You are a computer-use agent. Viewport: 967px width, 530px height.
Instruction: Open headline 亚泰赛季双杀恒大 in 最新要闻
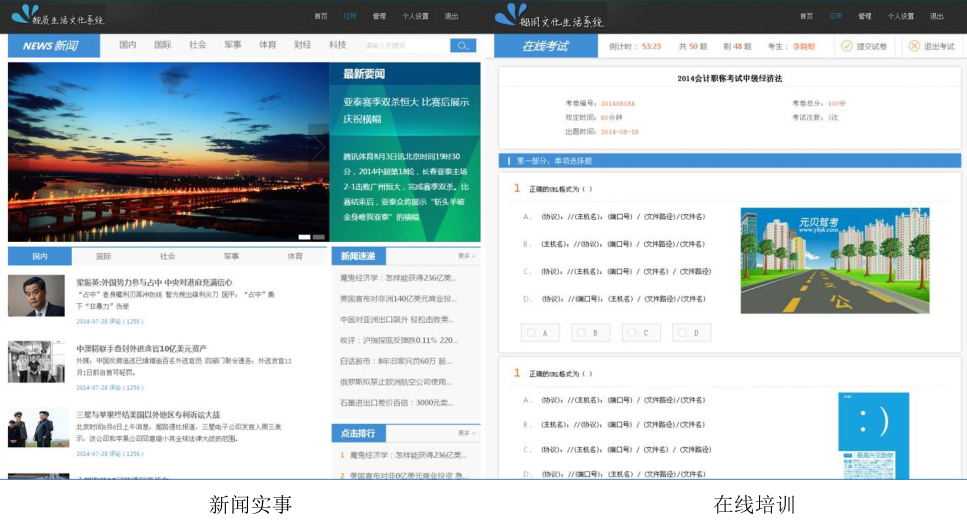(405, 110)
